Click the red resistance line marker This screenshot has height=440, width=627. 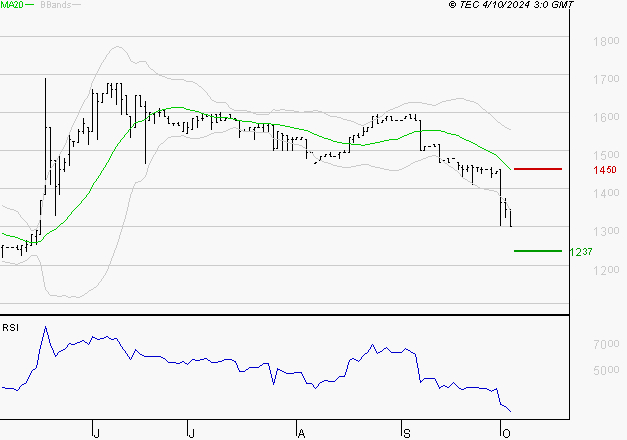coord(538,169)
